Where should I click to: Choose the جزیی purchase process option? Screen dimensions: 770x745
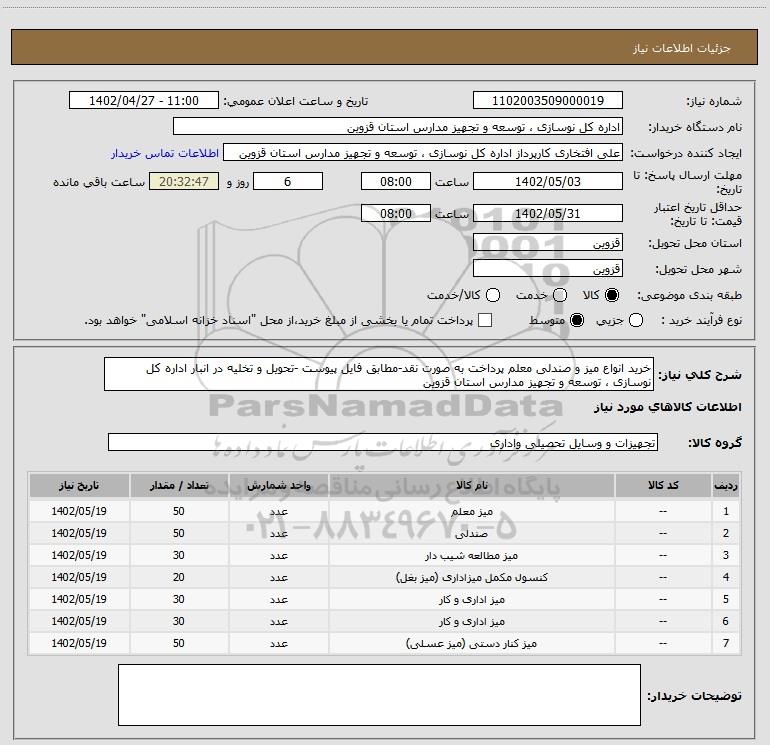pos(636,320)
